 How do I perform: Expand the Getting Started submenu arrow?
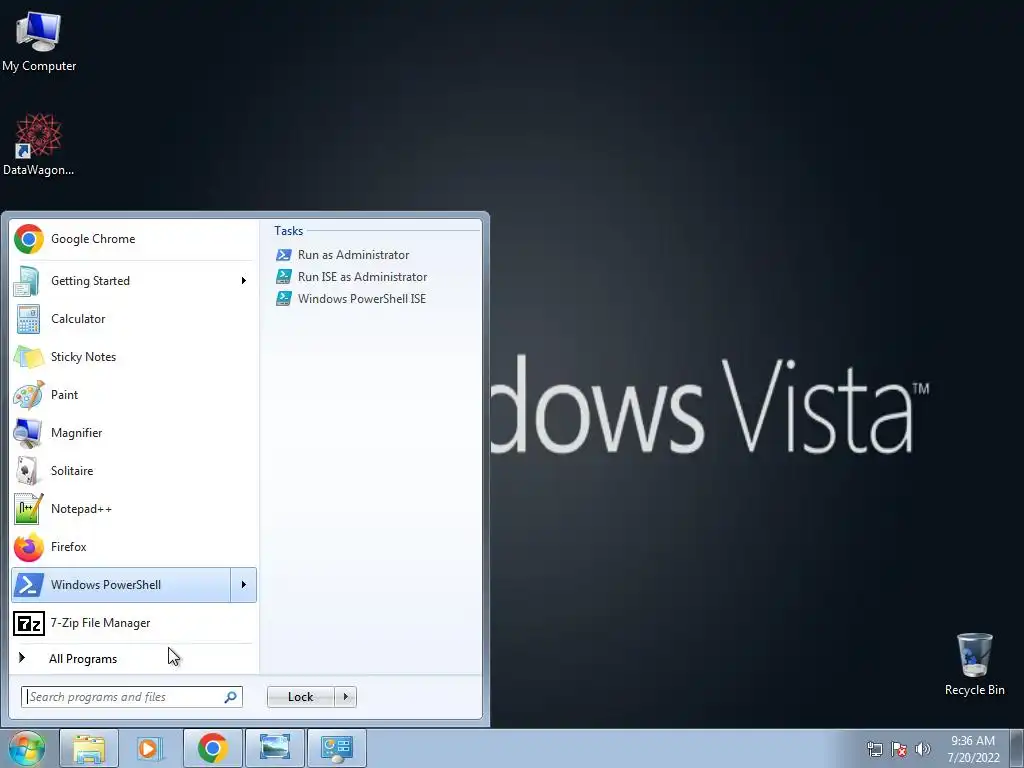tap(244, 281)
